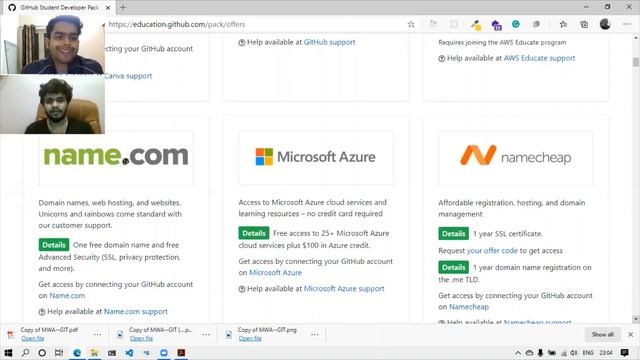
Task: Expand options for MWA--GIT.pdf download
Action: pos(97,334)
